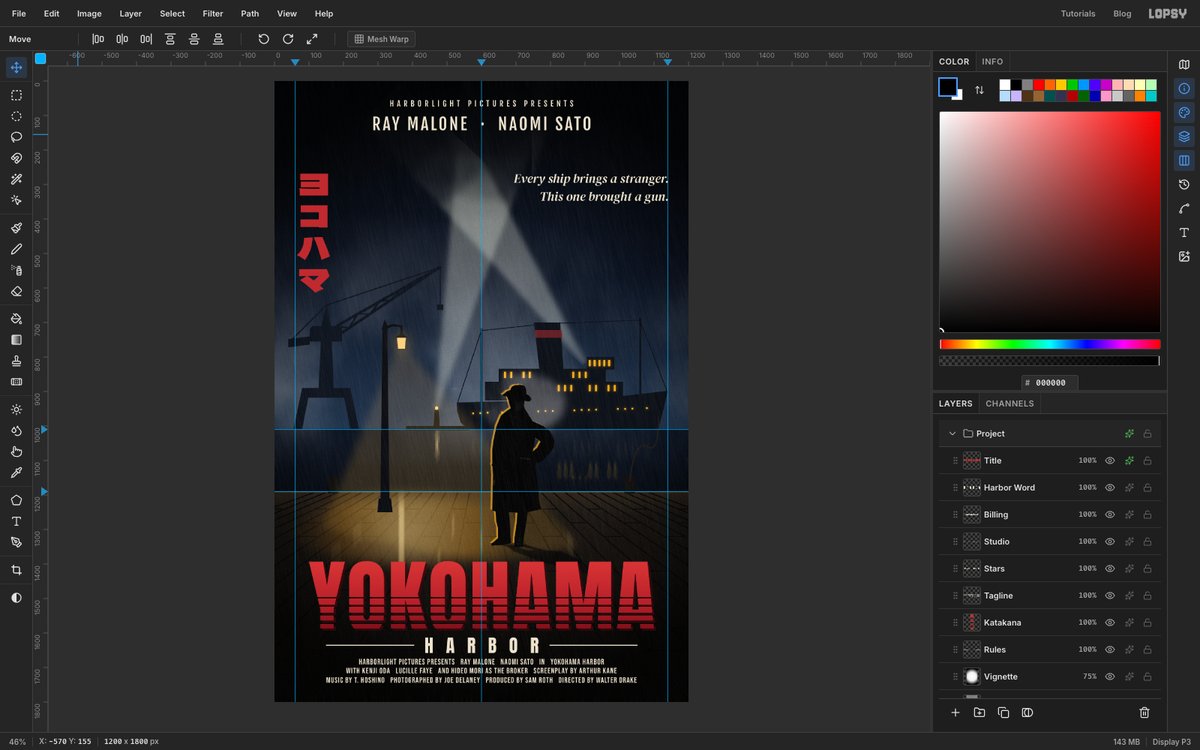Pick the red swatch in palette
Image resolution: width=1200 pixels, height=750 pixels.
pyautogui.click(x=1039, y=85)
